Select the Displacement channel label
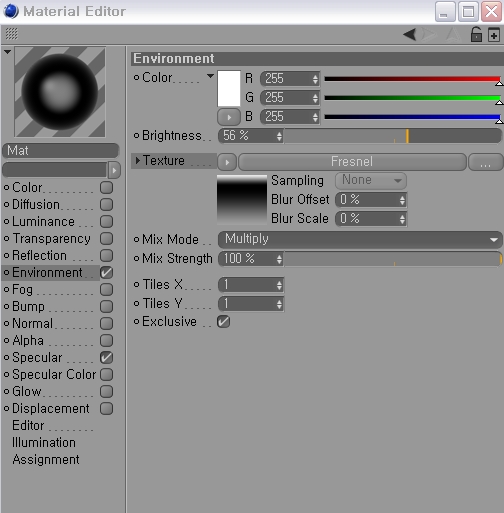 pyautogui.click(x=51, y=409)
